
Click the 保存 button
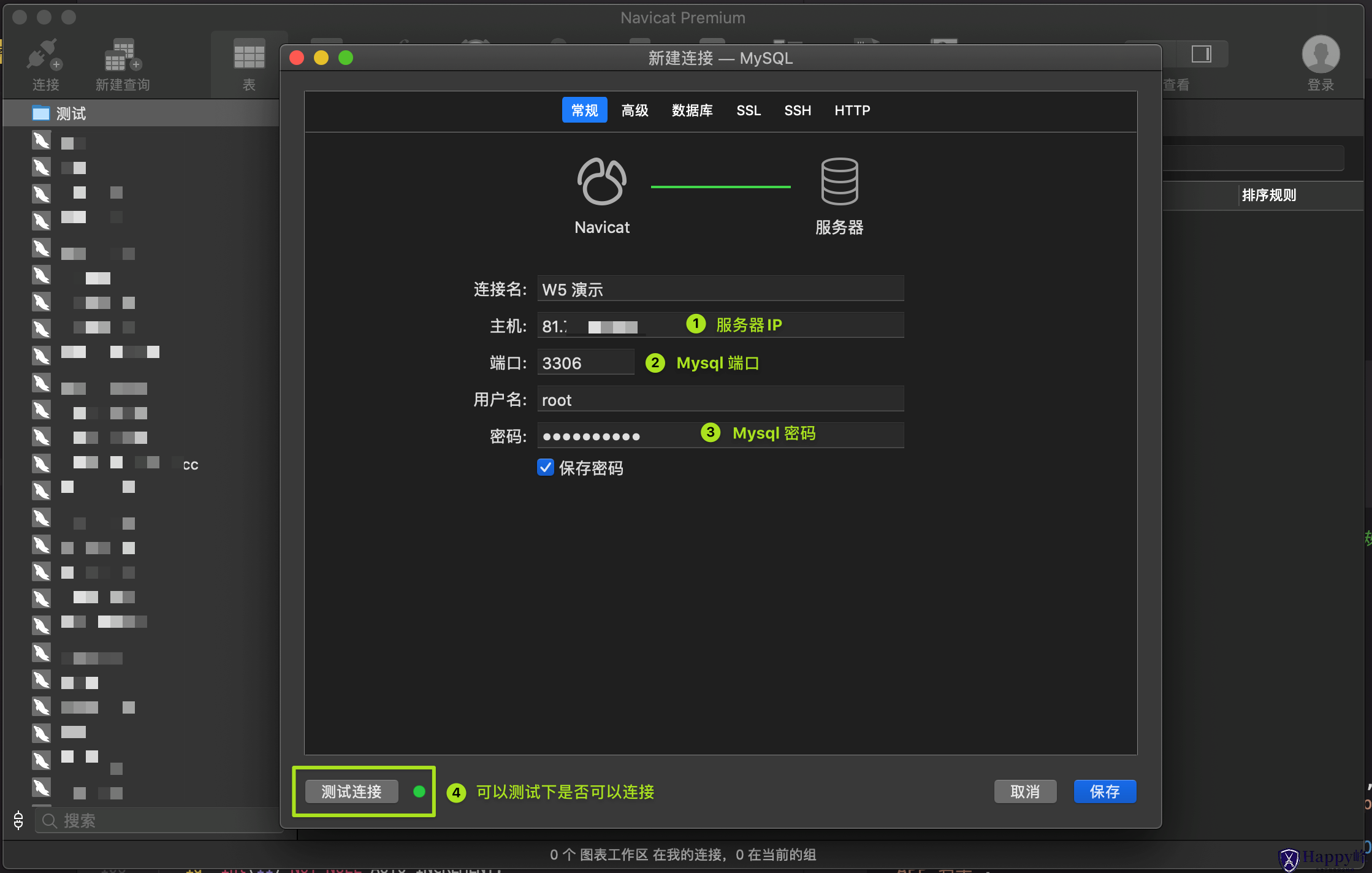pos(1105,791)
